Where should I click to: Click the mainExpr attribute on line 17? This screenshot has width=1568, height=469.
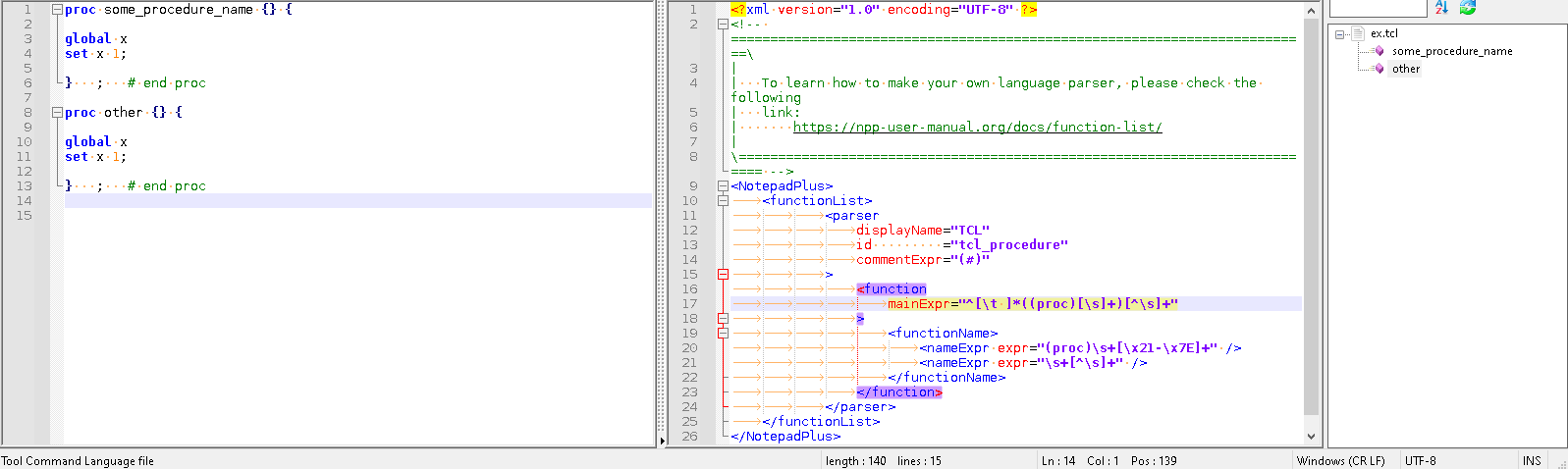pyautogui.click(x=1033, y=304)
